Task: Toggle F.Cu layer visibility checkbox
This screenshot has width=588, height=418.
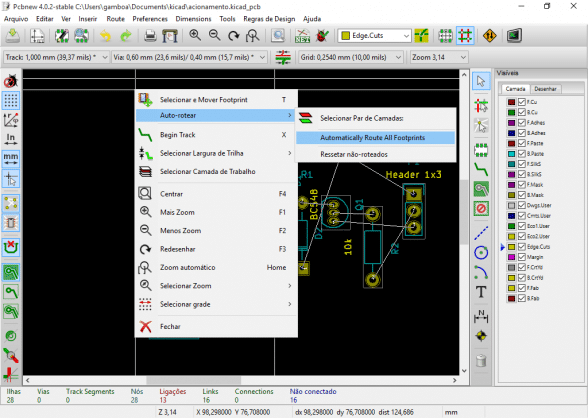Action: tap(522, 102)
